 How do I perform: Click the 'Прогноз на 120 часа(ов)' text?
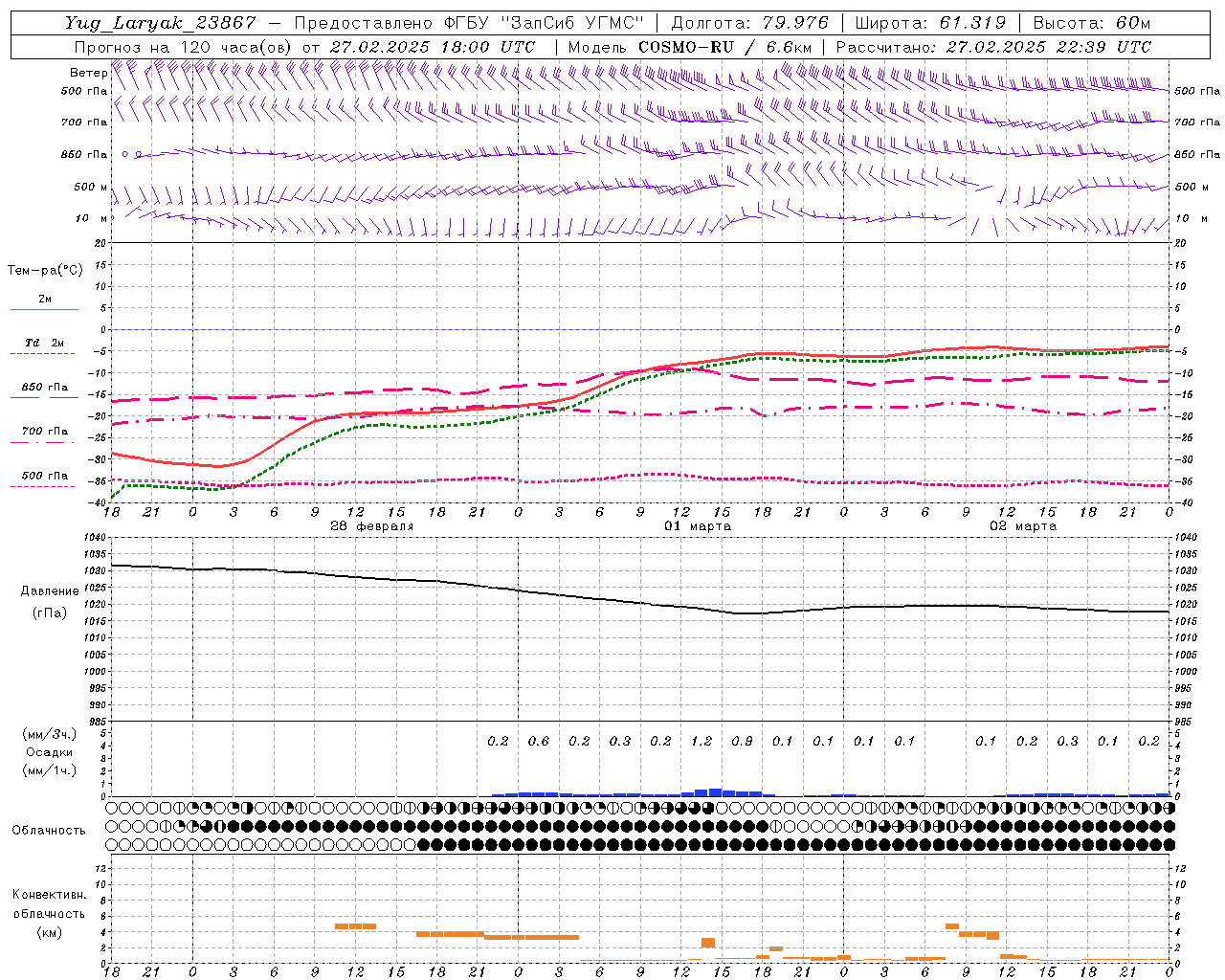[x=184, y=47]
